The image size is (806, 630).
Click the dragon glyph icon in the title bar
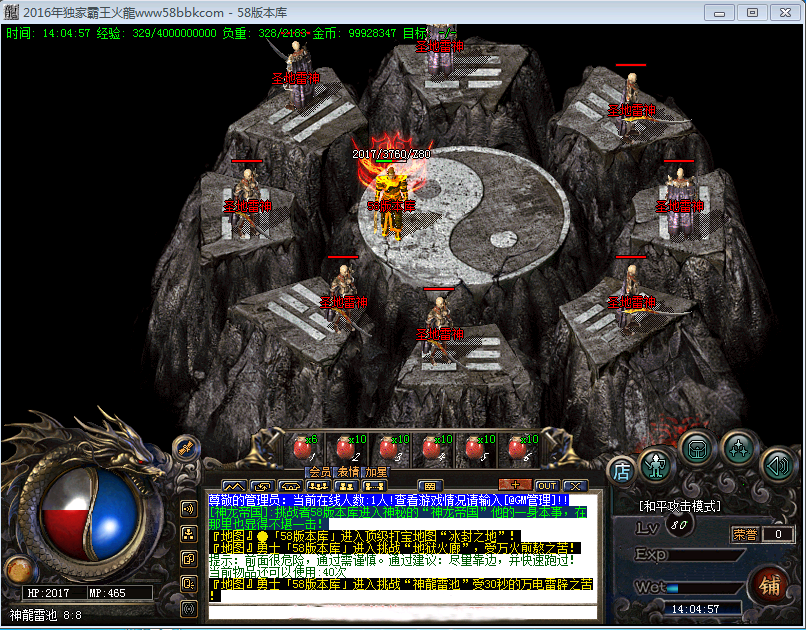11,12
